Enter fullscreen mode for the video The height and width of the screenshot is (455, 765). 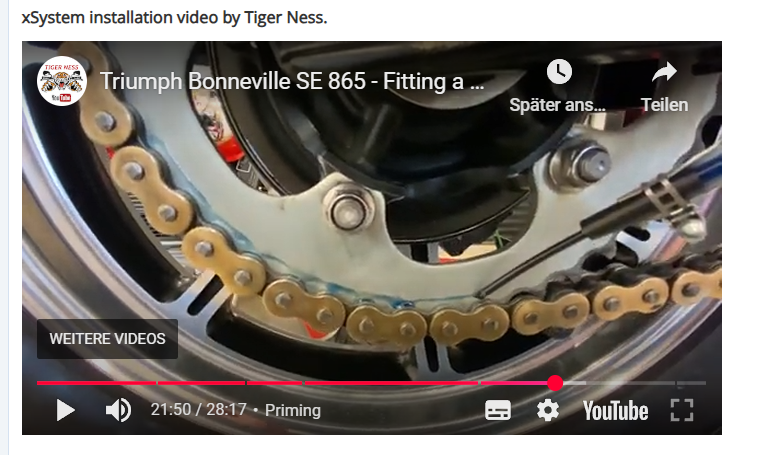(x=682, y=410)
